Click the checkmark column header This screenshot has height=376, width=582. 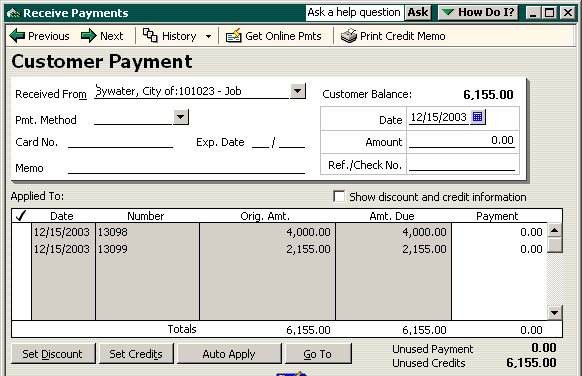21,216
